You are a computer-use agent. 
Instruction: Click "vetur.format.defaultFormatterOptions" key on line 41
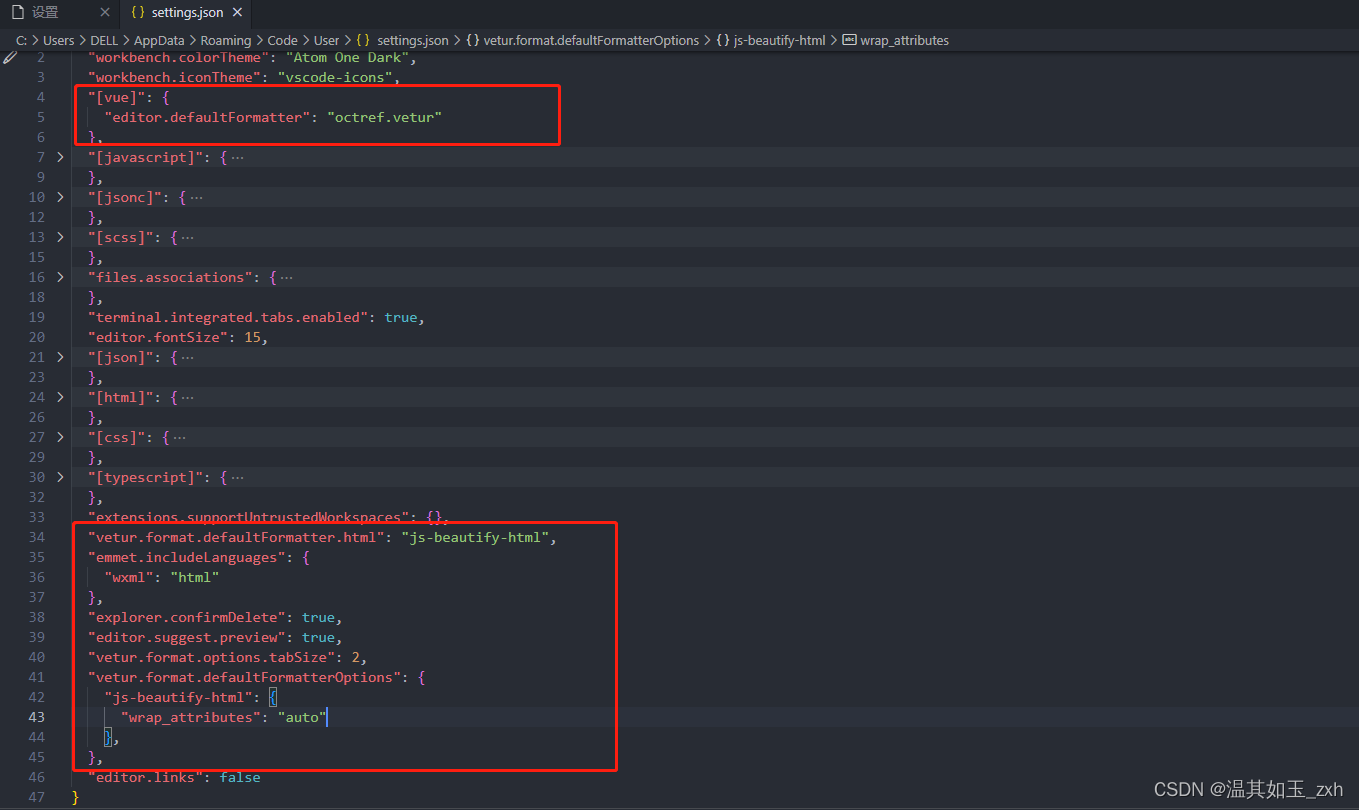tap(245, 677)
